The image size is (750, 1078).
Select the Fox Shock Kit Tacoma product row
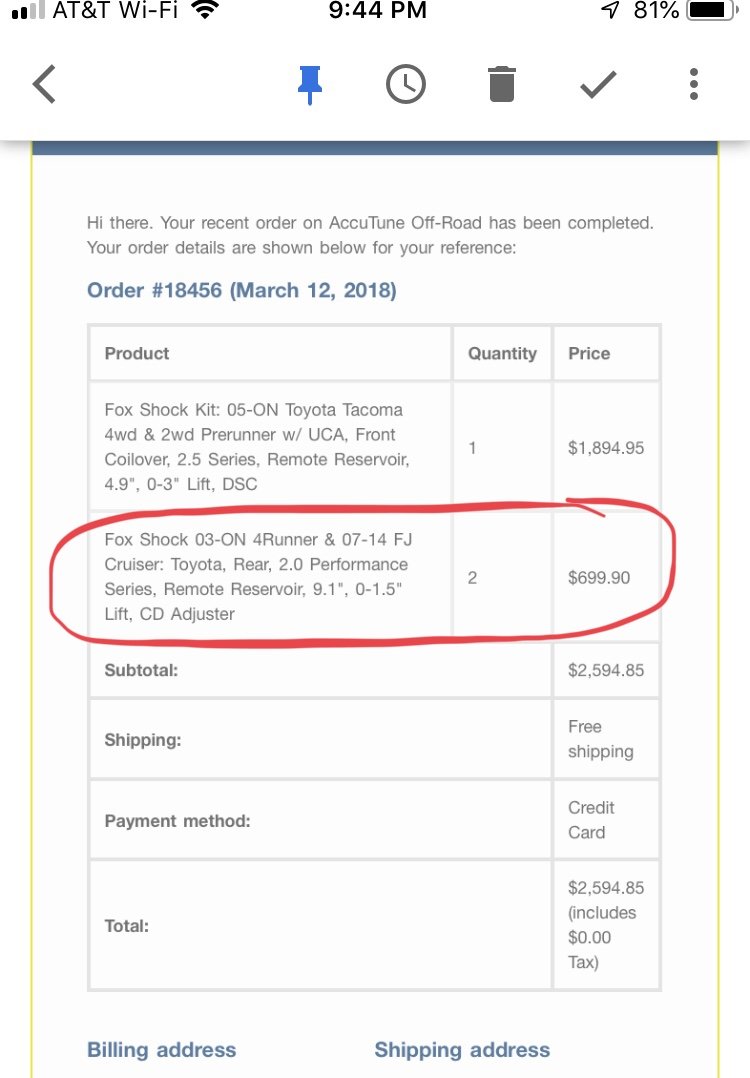pyautogui.click(x=375, y=447)
